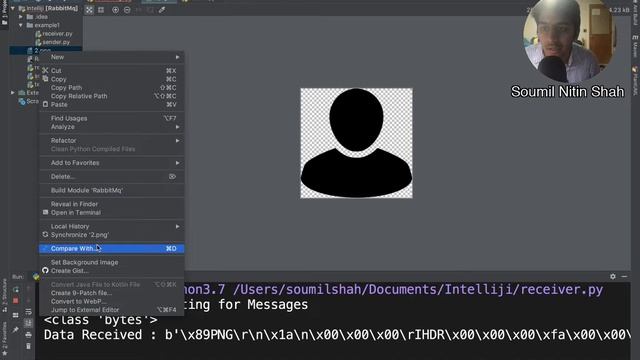The height and width of the screenshot is (360, 640).
Task: Select Copy Path menu entry
Action: point(111,88)
